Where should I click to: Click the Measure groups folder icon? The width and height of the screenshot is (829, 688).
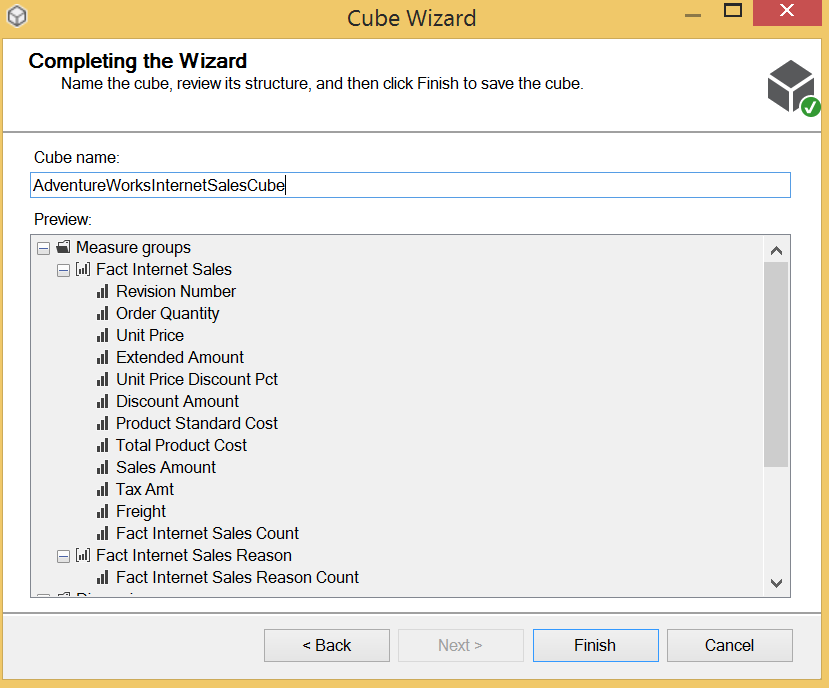63,248
